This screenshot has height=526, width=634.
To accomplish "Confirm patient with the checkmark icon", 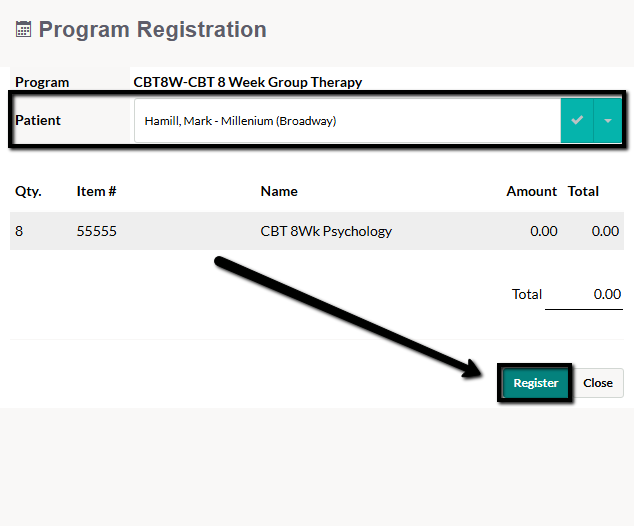I will (577, 120).
